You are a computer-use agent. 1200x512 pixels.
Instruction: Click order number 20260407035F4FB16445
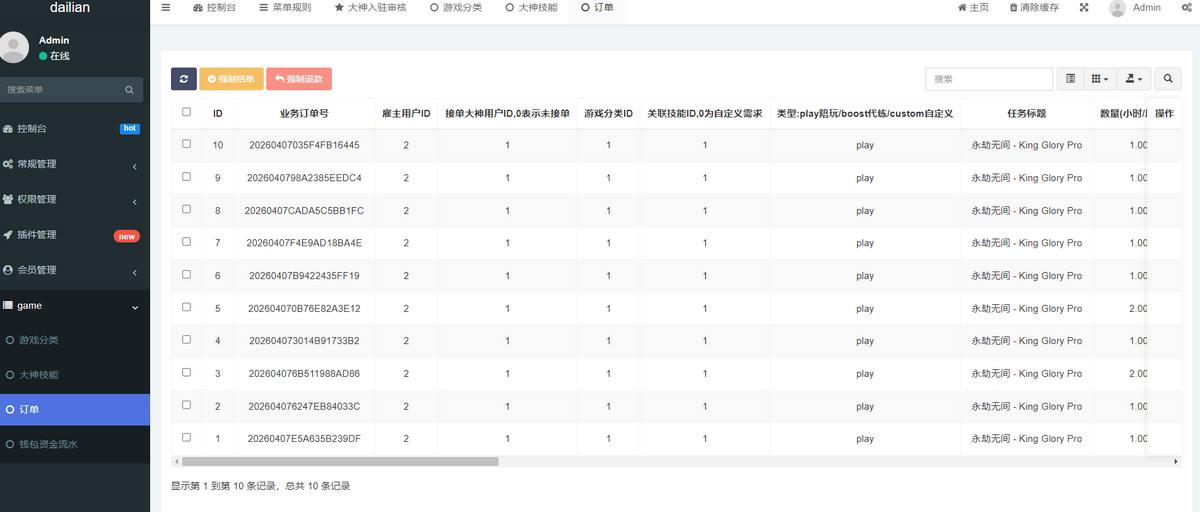[x=304, y=145]
